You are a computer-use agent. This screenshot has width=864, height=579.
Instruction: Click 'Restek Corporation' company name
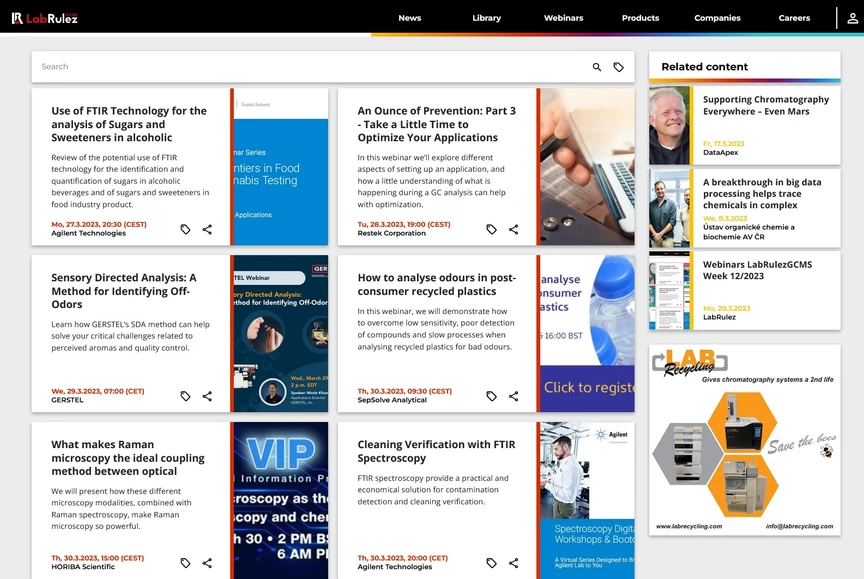pos(392,233)
